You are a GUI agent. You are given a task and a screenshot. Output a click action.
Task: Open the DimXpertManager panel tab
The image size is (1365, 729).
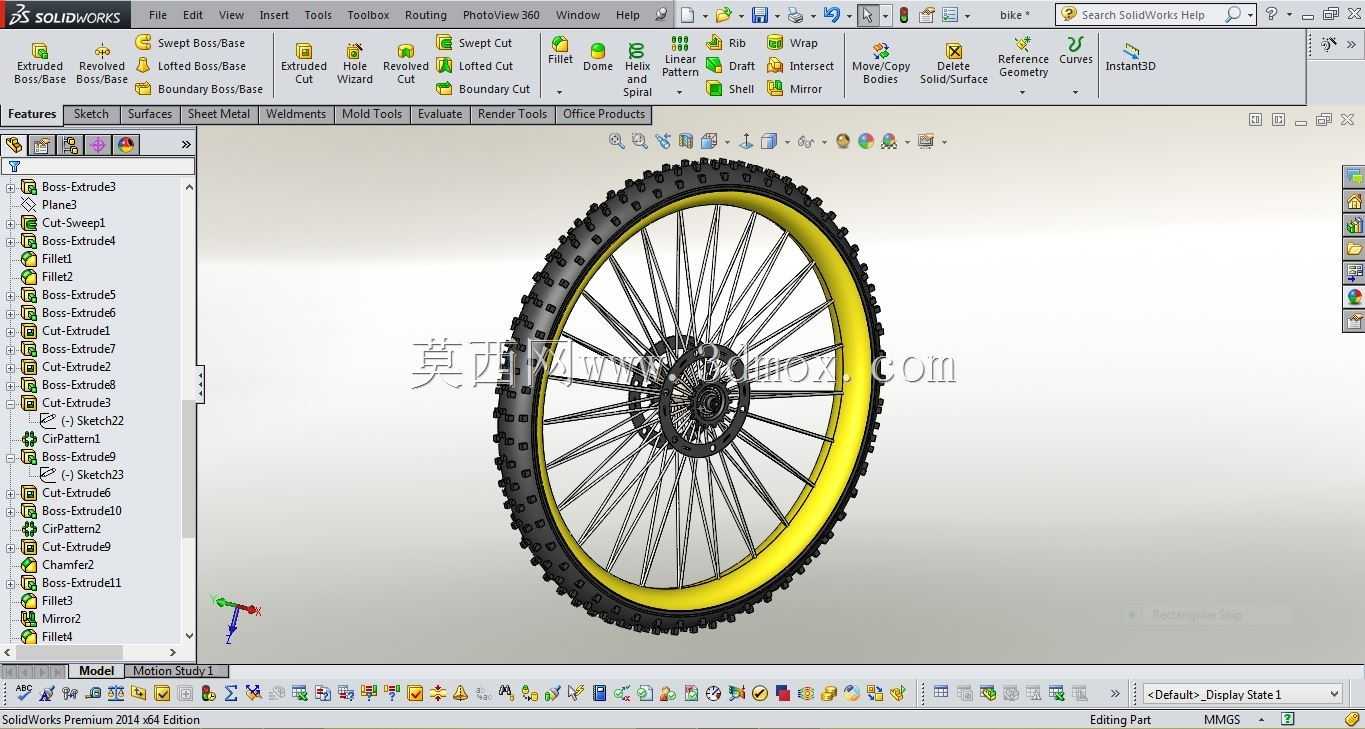pyautogui.click(x=98, y=145)
